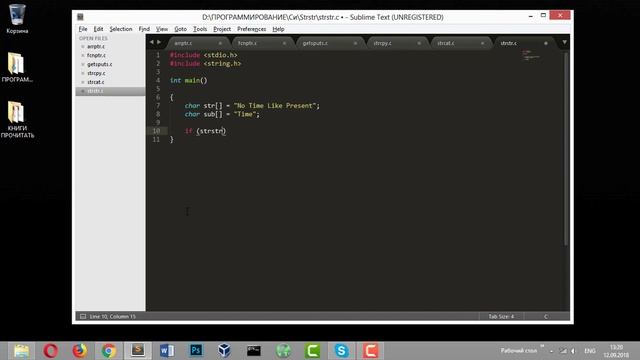Launch Firefox from the taskbar
Image resolution: width=640 pixels, height=360 pixels.
tap(80, 351)
